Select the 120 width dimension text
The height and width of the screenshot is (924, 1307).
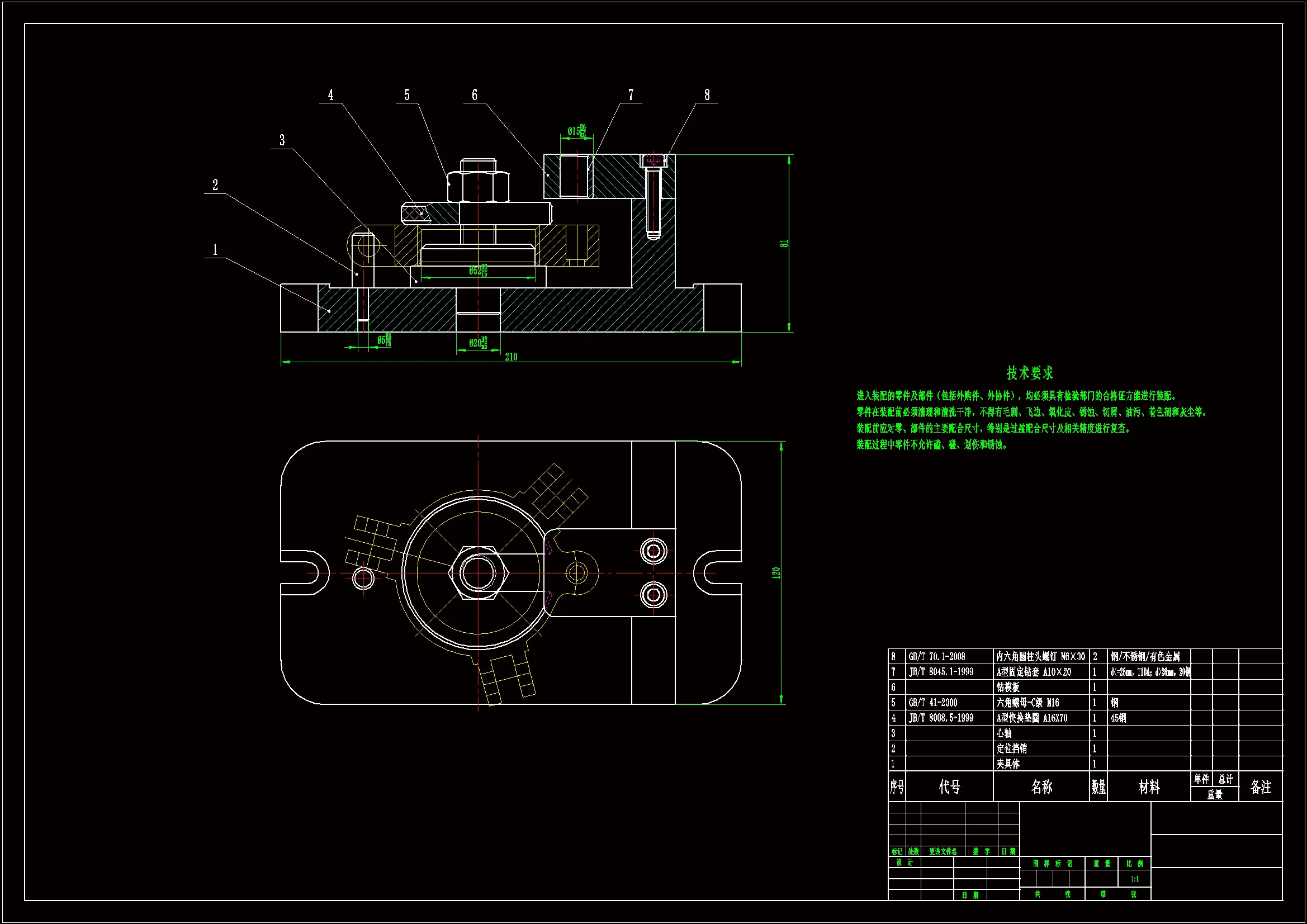tap(776, 573)
